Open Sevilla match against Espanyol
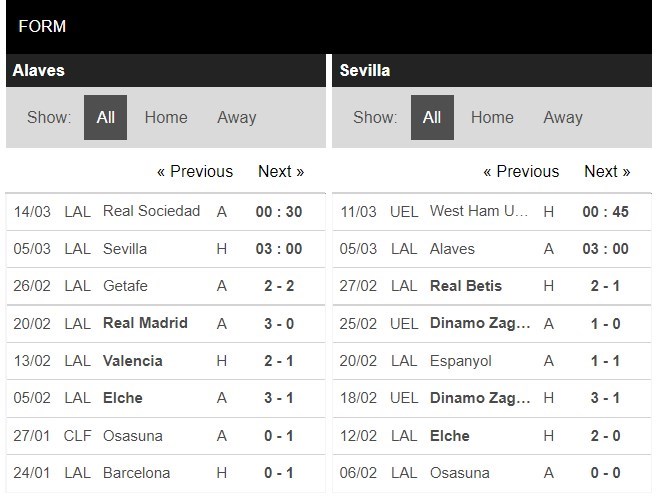Screen dimensions: 659x497 click(x=492, y=361)
